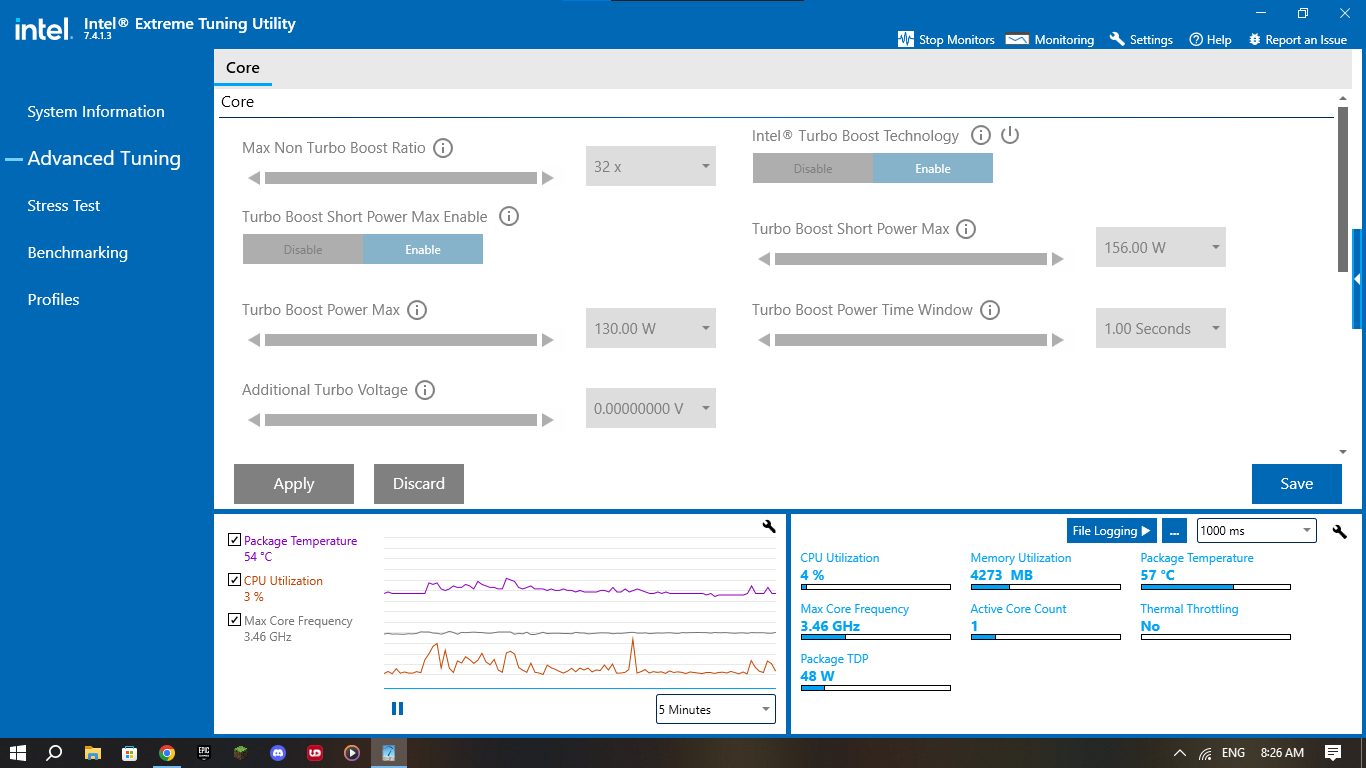Disable Intel Turbo Boost Technology
The height and width of the screenshot is (768, 1366).
[813, 169]
